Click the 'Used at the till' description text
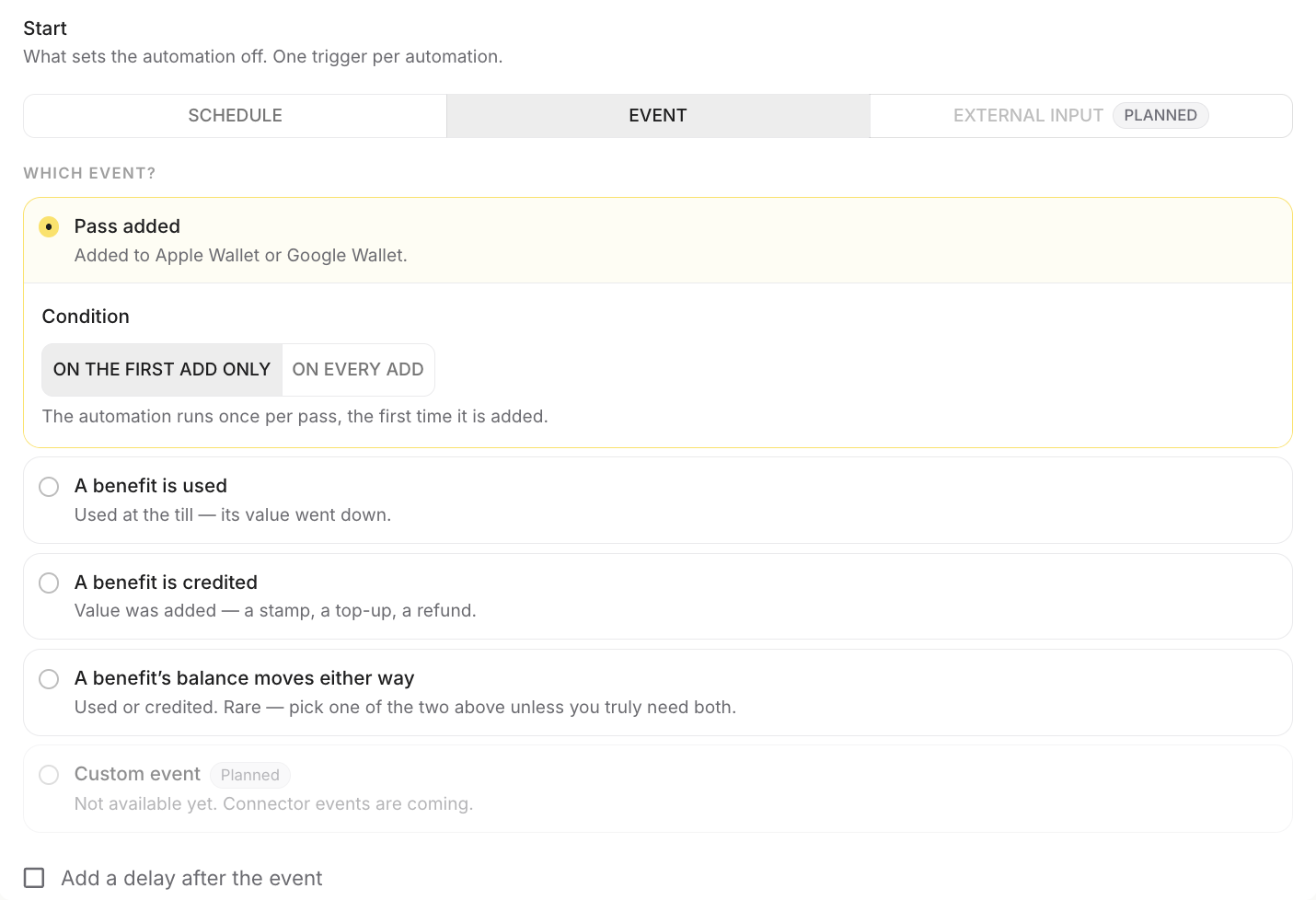 [233, 515]
